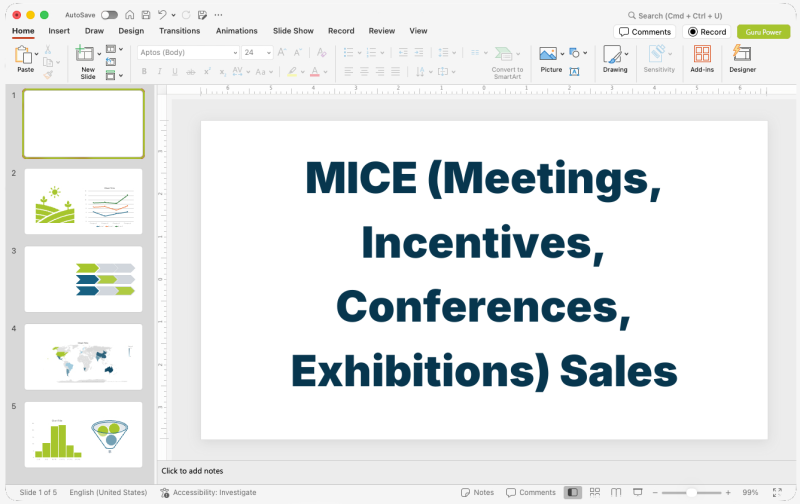Open the Review tab
This screenshot has height=504, width=800.
point(382,31)
